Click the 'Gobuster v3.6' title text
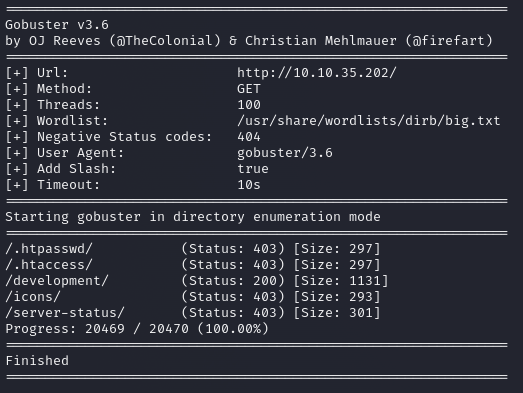 click(x=57, y=25)
